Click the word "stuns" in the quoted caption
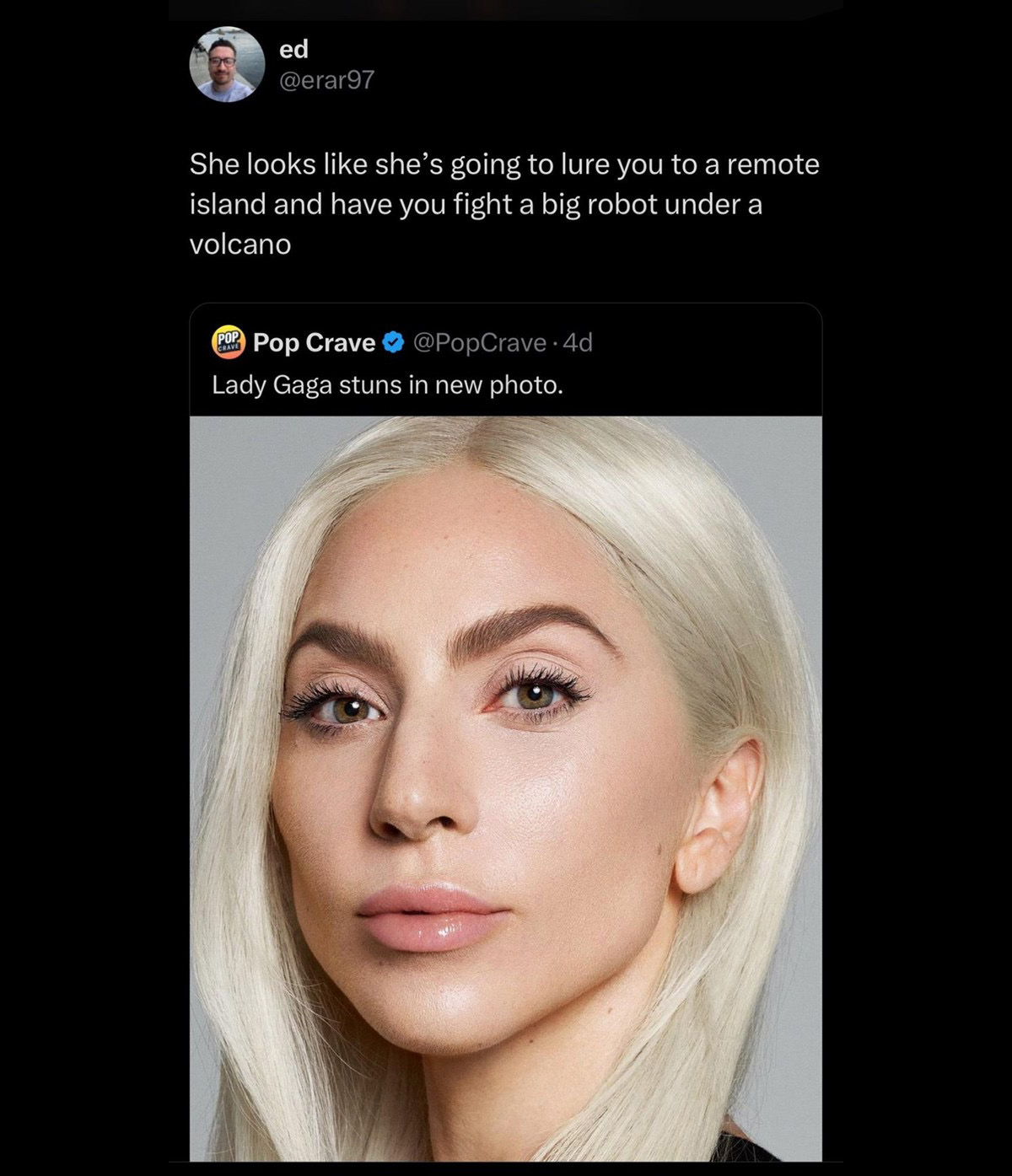Screen dimensions: 1012x1176 (367, 385)
